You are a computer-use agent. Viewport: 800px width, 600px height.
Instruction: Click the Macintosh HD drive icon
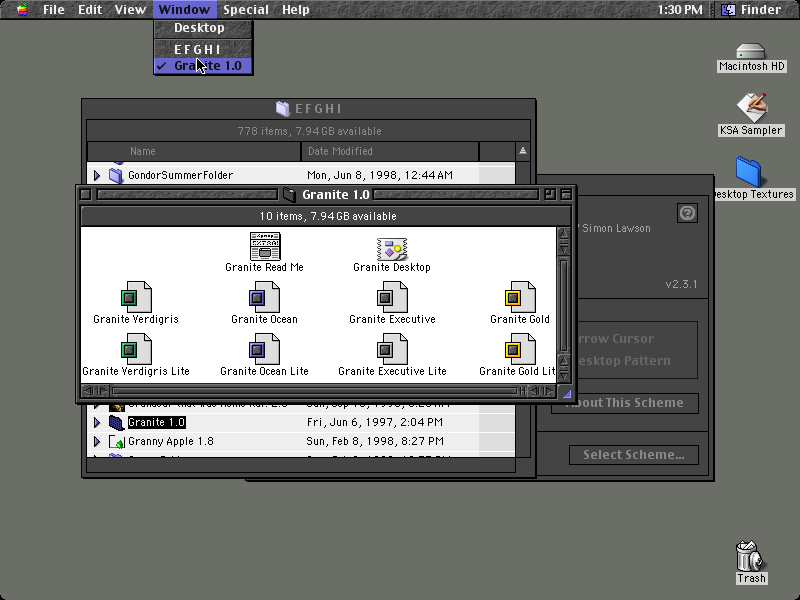coord(751,52)
